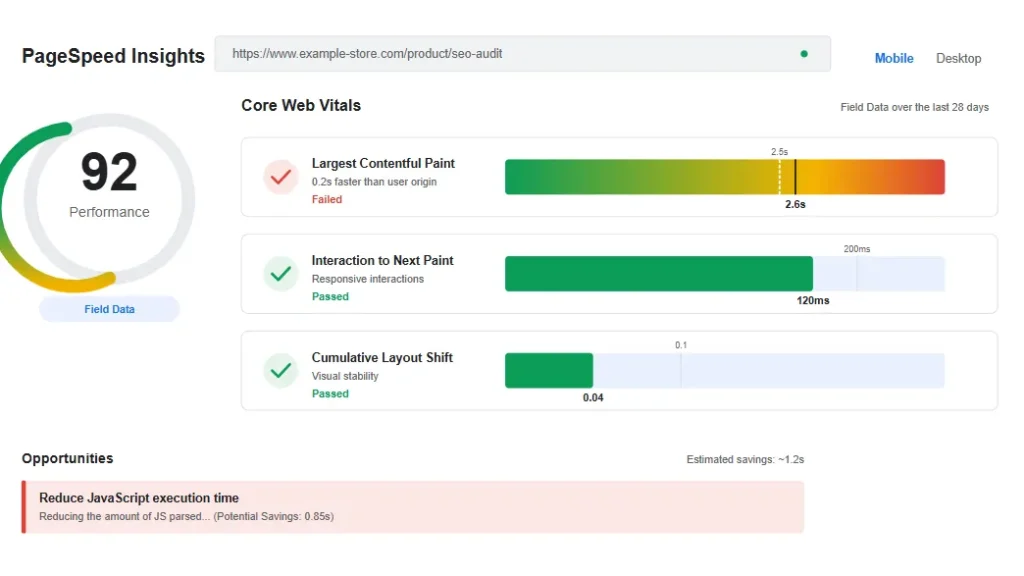Click the Passed status under Responsive interactions
This screenshot has height=576, width=1024.
pyautogui.click(x=330, y=296)
